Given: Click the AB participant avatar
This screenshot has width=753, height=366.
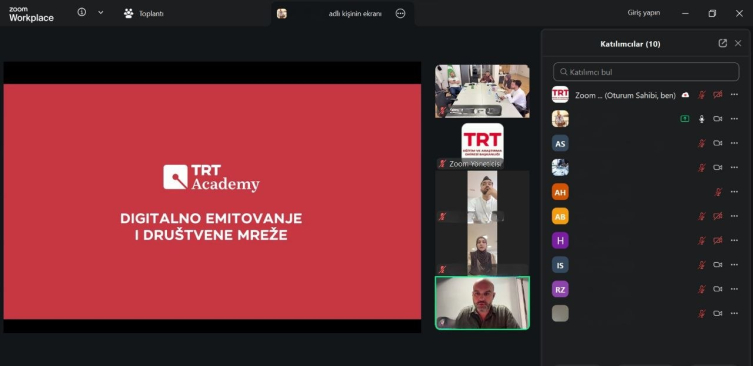Looking at the screenshot, I should [560, 216].
